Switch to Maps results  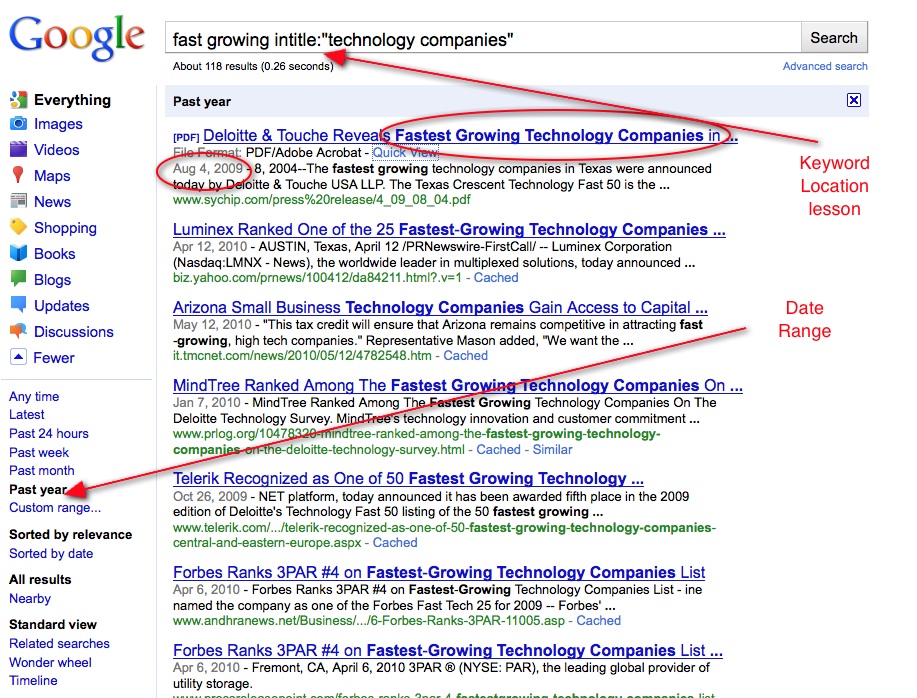52,176
